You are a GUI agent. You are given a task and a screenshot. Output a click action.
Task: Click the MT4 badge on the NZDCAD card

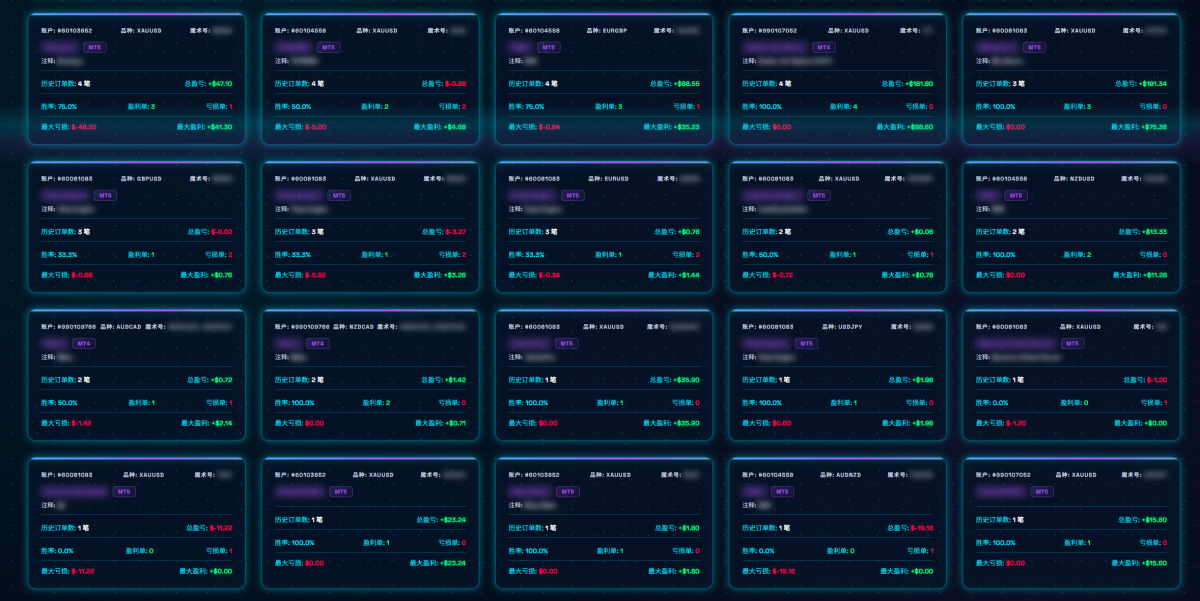[316, 343]
